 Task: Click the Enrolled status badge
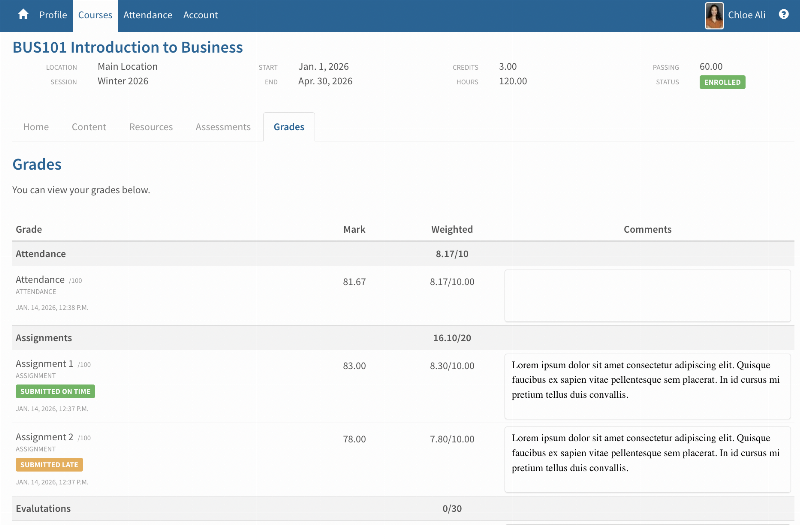click(x=722, y=82)
